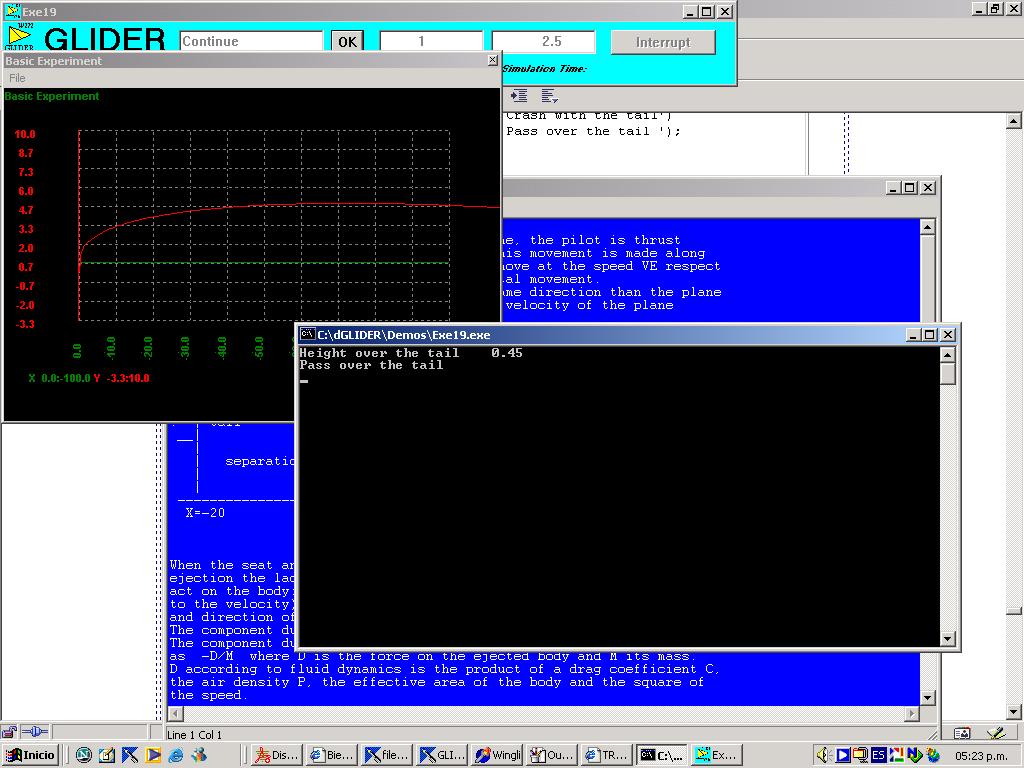Click the Continue input field
The image size is (1024, 768).
tap(251, 41)
